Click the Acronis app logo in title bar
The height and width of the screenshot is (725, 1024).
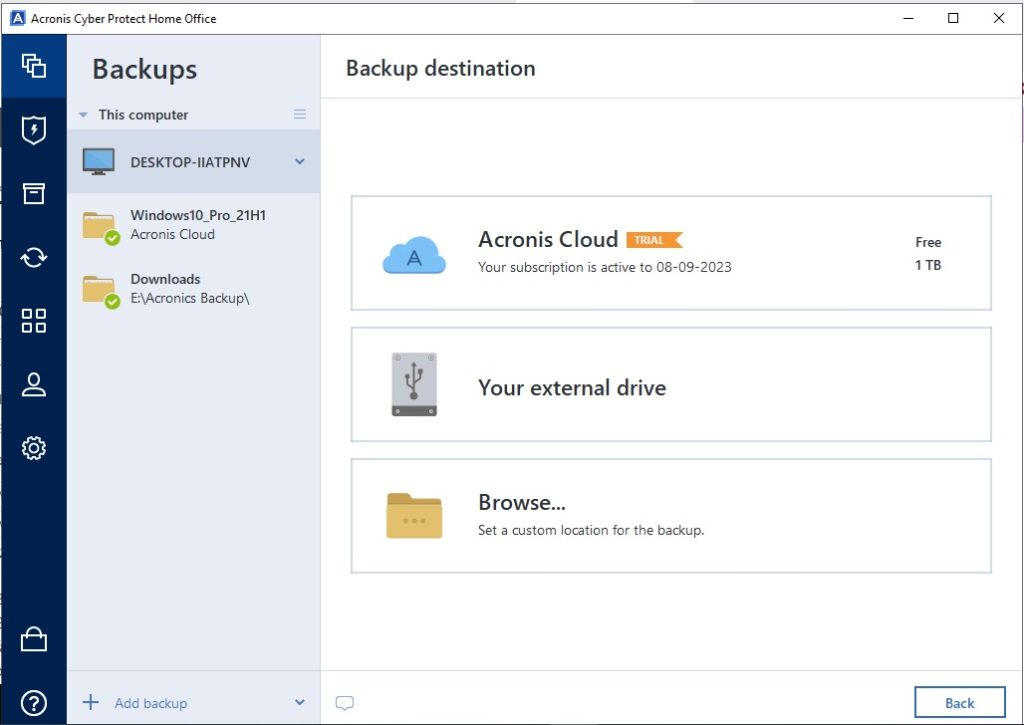coord(18,18)
